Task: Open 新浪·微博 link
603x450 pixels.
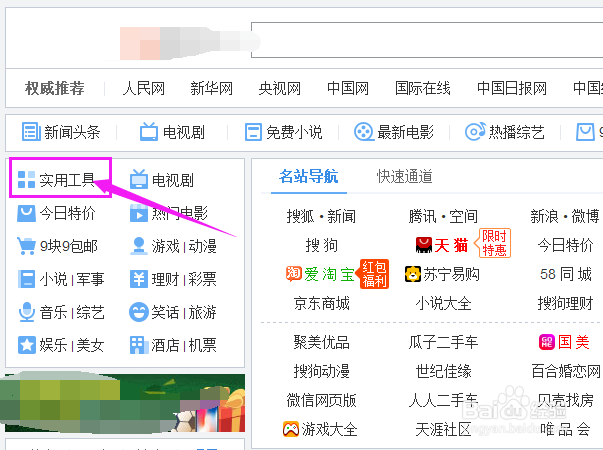Action: 565,216
